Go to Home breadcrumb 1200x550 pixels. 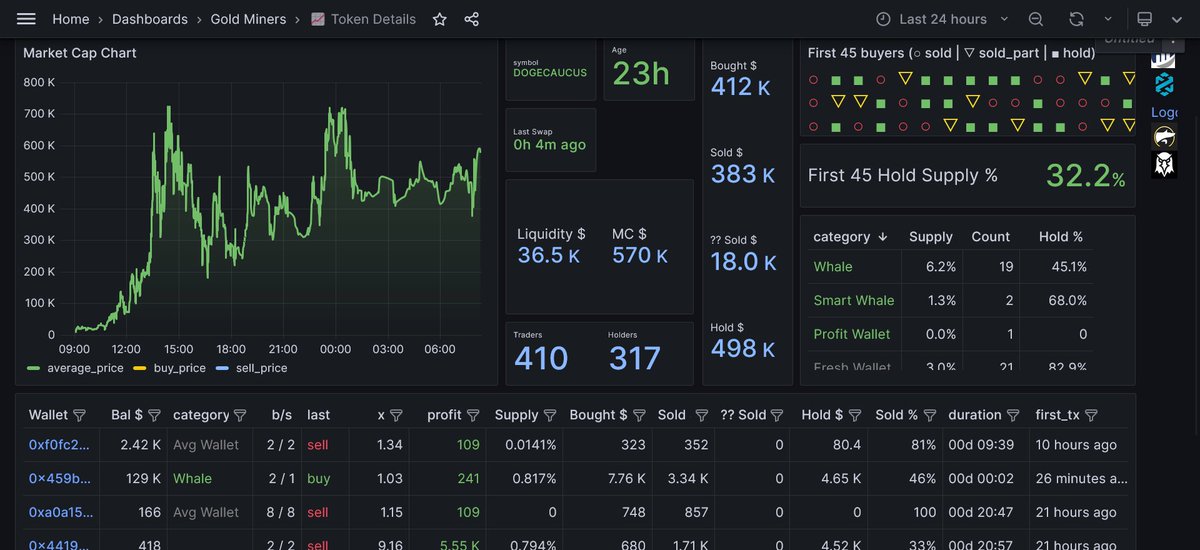pyautogui.click(x=70, y=19)
